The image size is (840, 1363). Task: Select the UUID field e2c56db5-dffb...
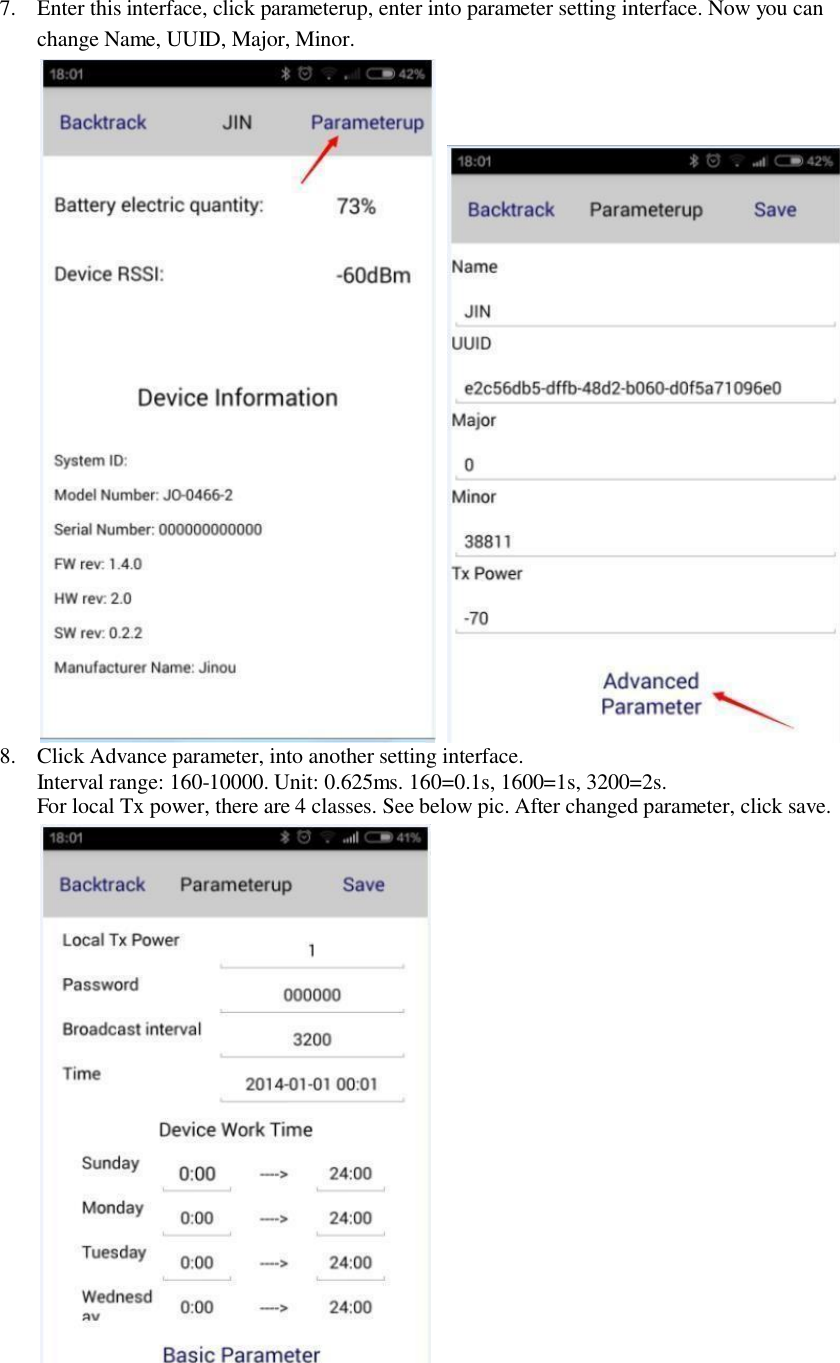click(644, 388)
